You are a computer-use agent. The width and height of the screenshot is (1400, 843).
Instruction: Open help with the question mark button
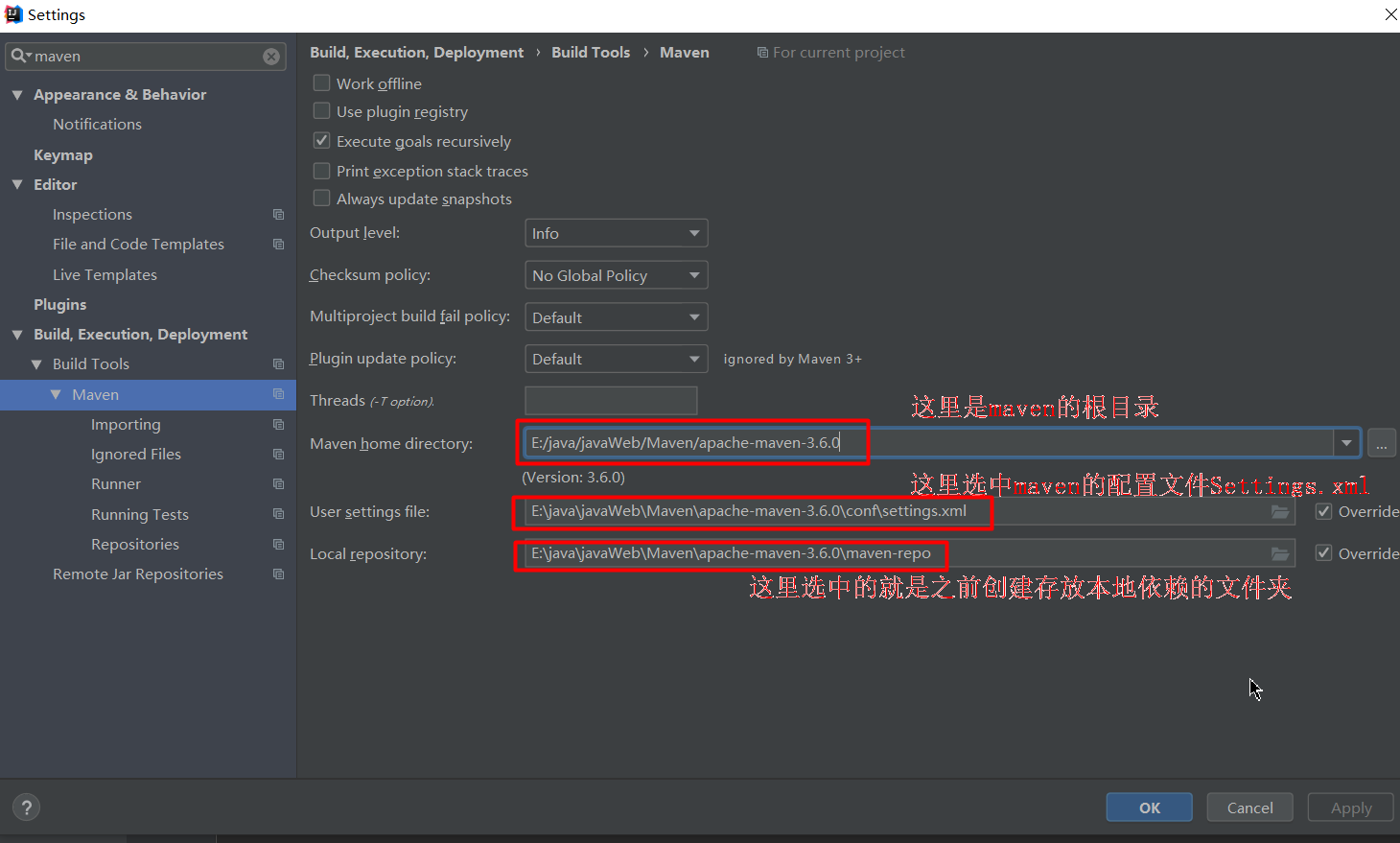[27, 808]
